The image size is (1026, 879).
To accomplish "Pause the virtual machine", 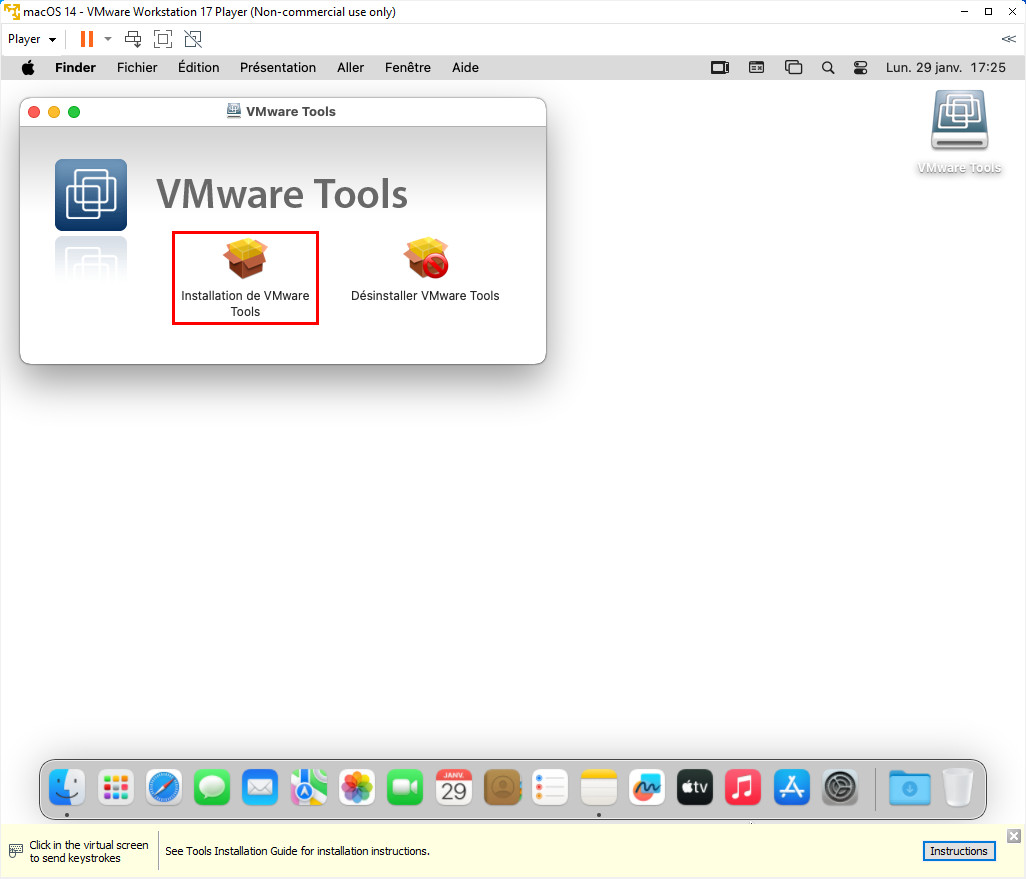I will pyautogui.click(x=86, y=39).
